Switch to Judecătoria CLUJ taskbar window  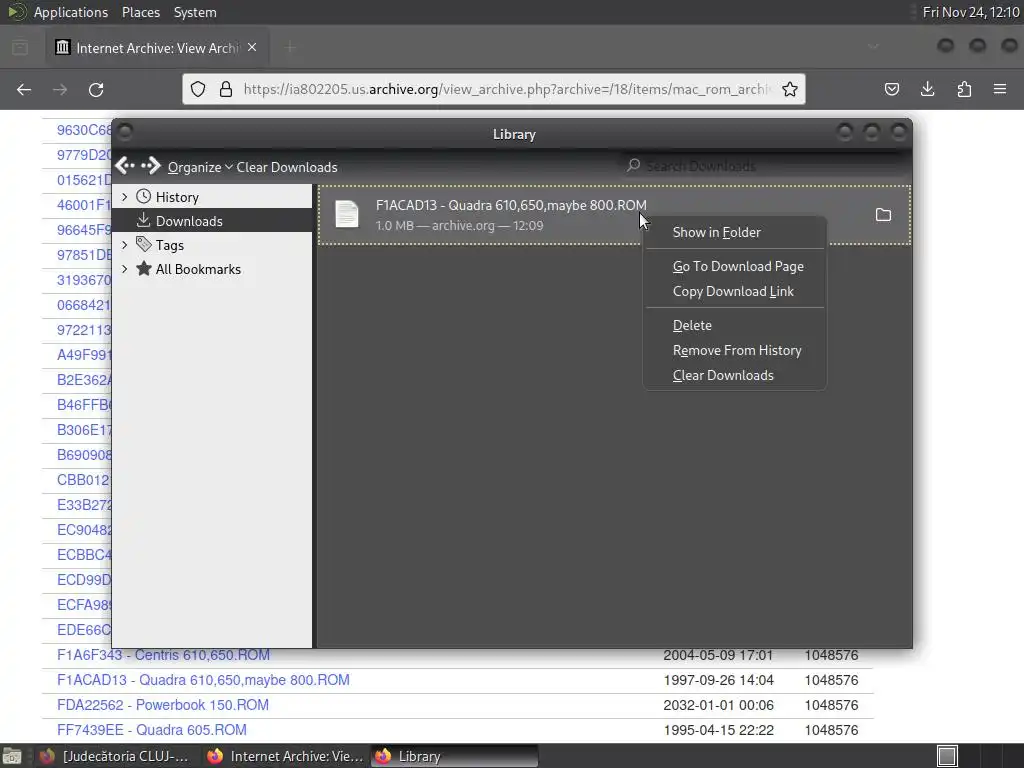point(116,756)
